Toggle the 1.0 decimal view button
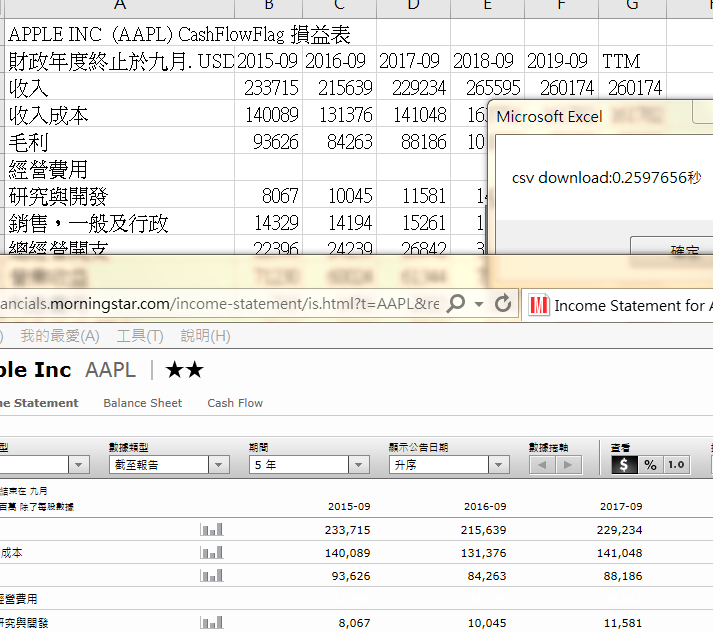This screenshot has width=713, height=632. click(x=677, y=465)
